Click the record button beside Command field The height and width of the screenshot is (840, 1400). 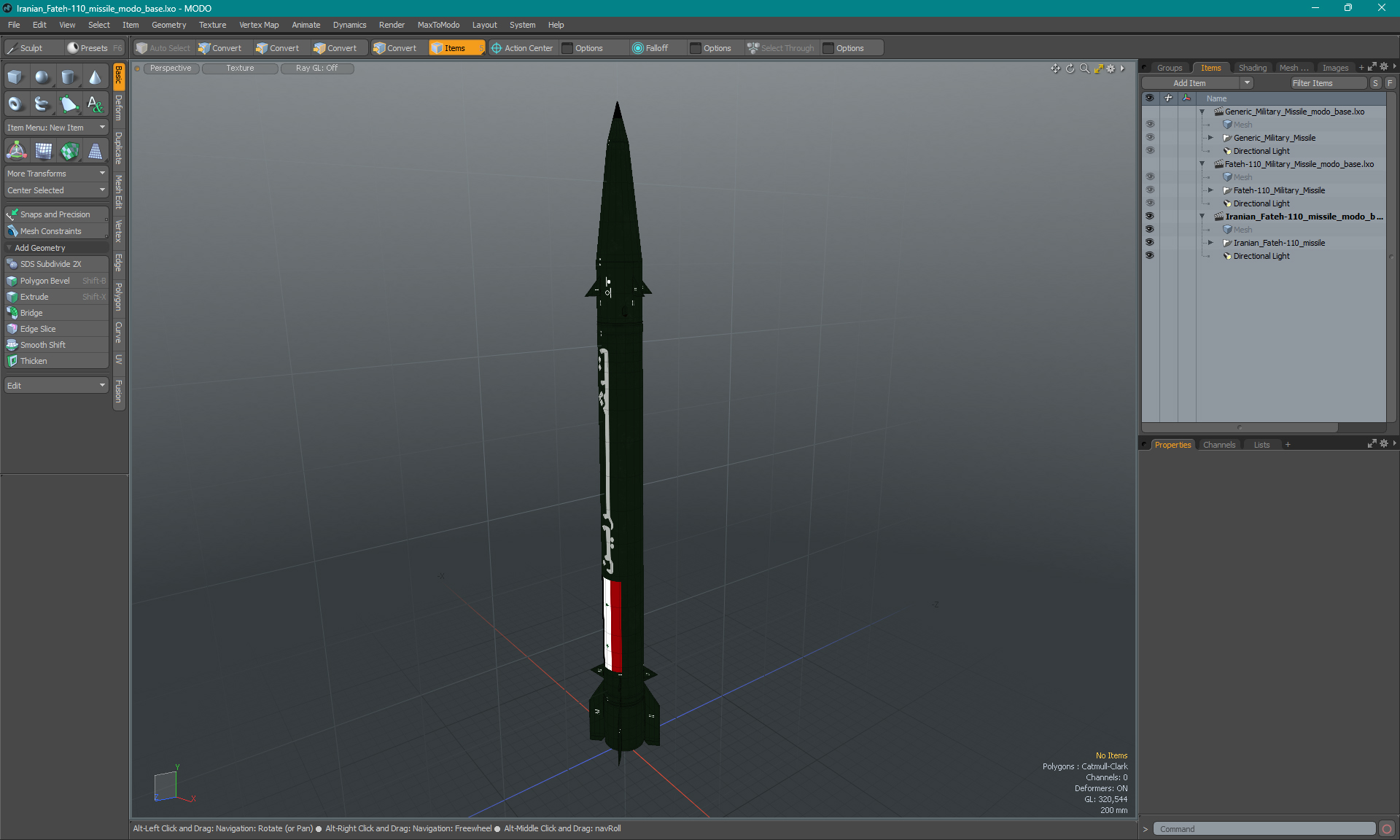click(1386, 829)
